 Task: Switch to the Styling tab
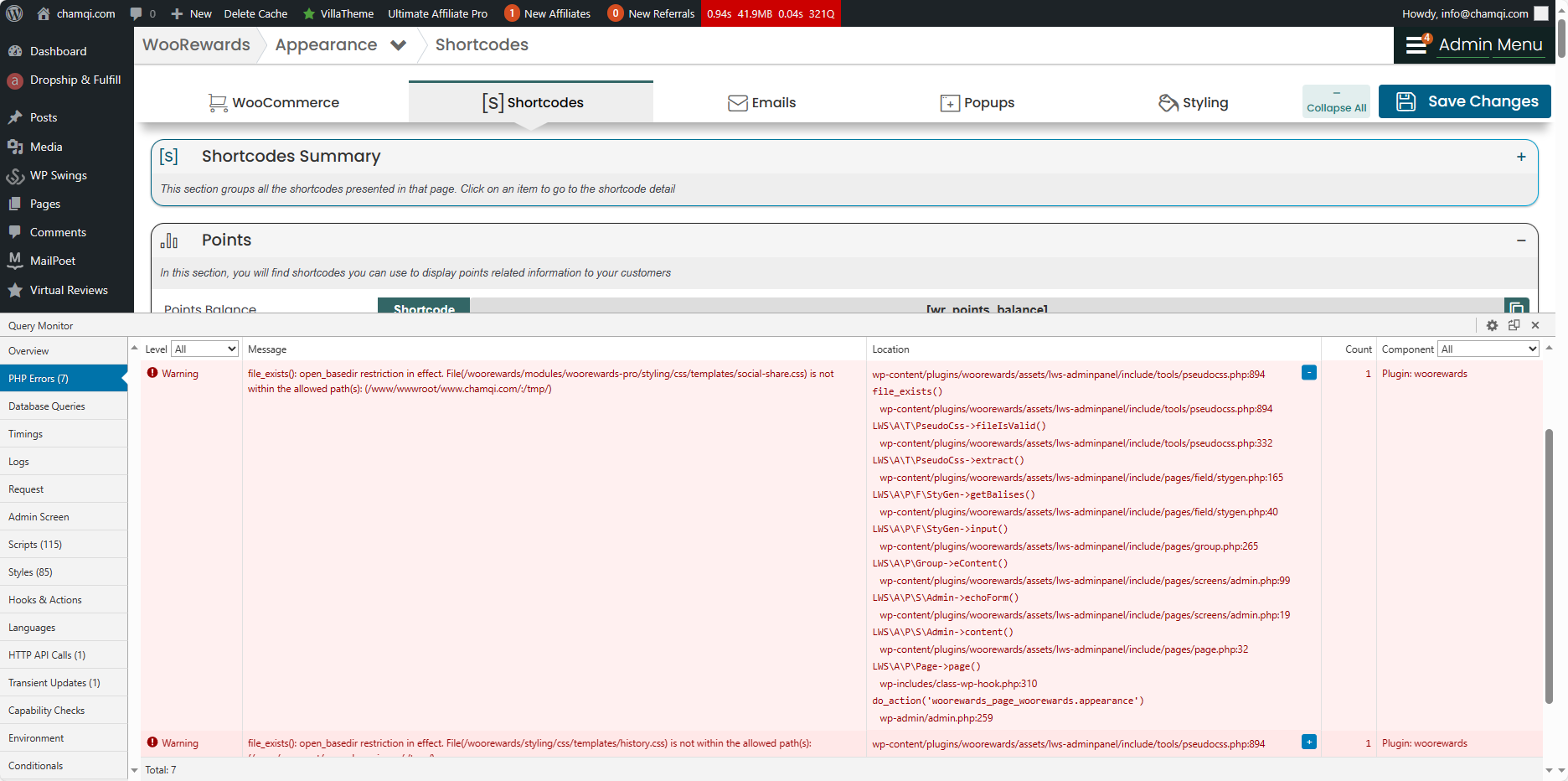1194,102
